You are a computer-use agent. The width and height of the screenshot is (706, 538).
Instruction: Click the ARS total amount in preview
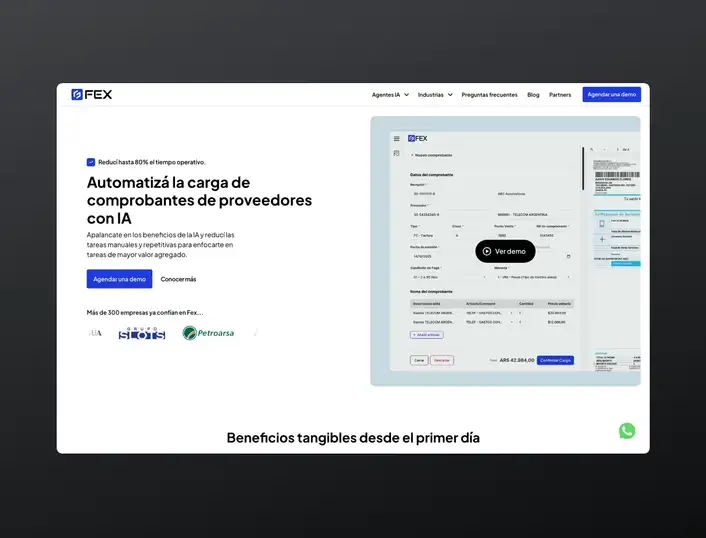pyautogui.click(x=517, y=360)
